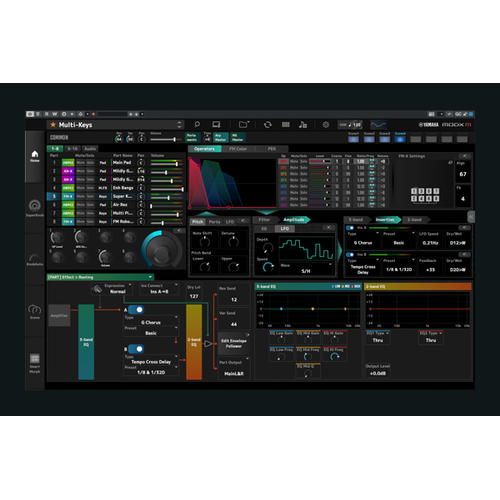Switch to the Audio parts tab

tap(90, 149)
